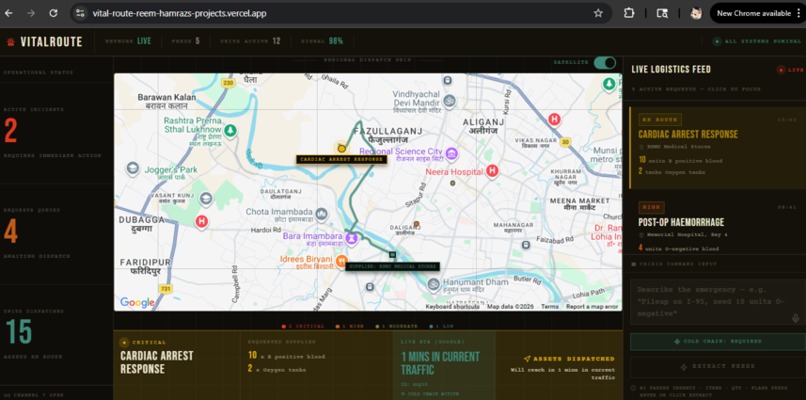Click the VitalRoute logo icon
The image size is (806, 400).
(x=10, y=42)
